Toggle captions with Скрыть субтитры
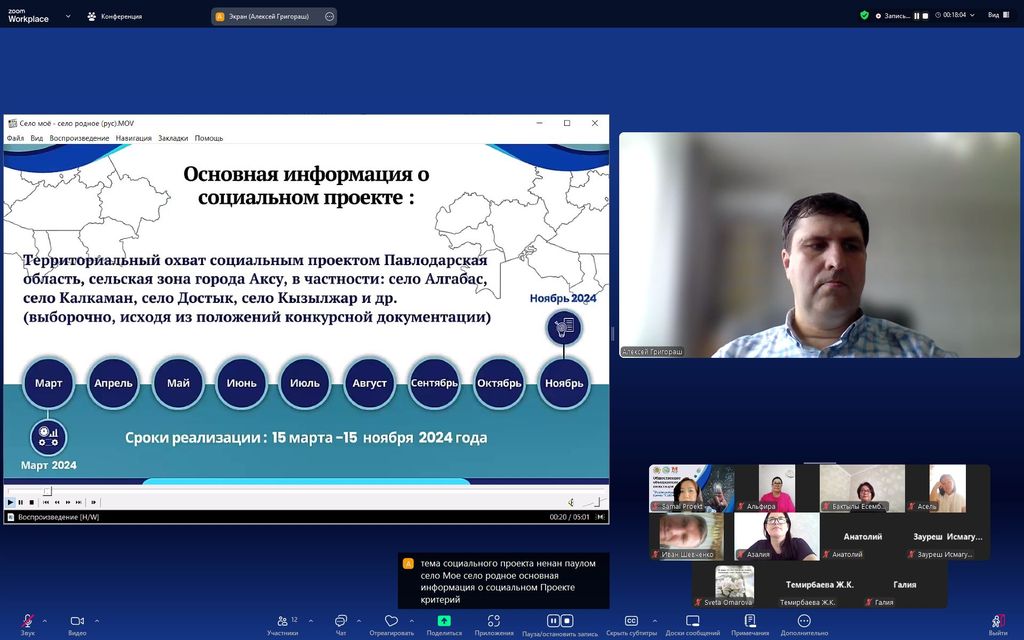The width and height of the screenshot is (1024, 640). point(631,623)
